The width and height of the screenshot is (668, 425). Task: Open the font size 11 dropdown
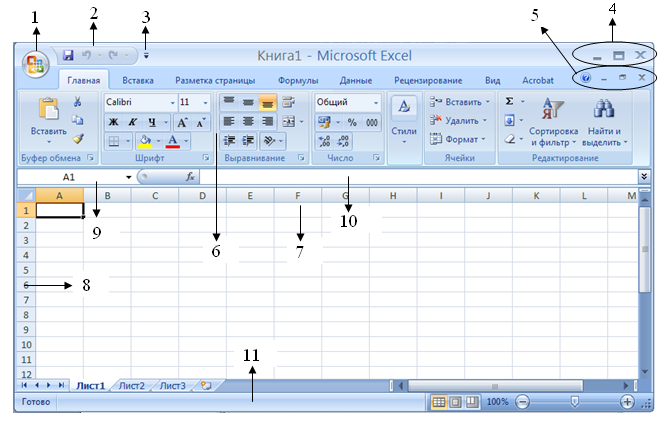(x=205, y=103)
